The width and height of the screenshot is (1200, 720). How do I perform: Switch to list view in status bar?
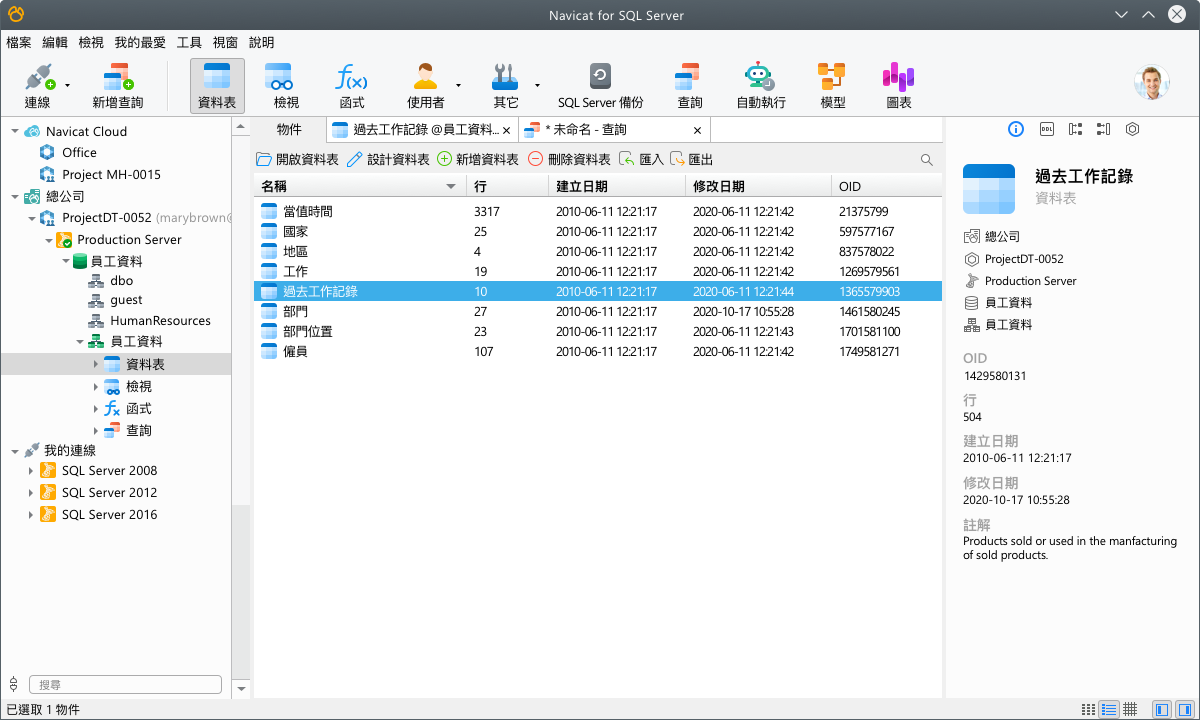[x=1088, y=709]
